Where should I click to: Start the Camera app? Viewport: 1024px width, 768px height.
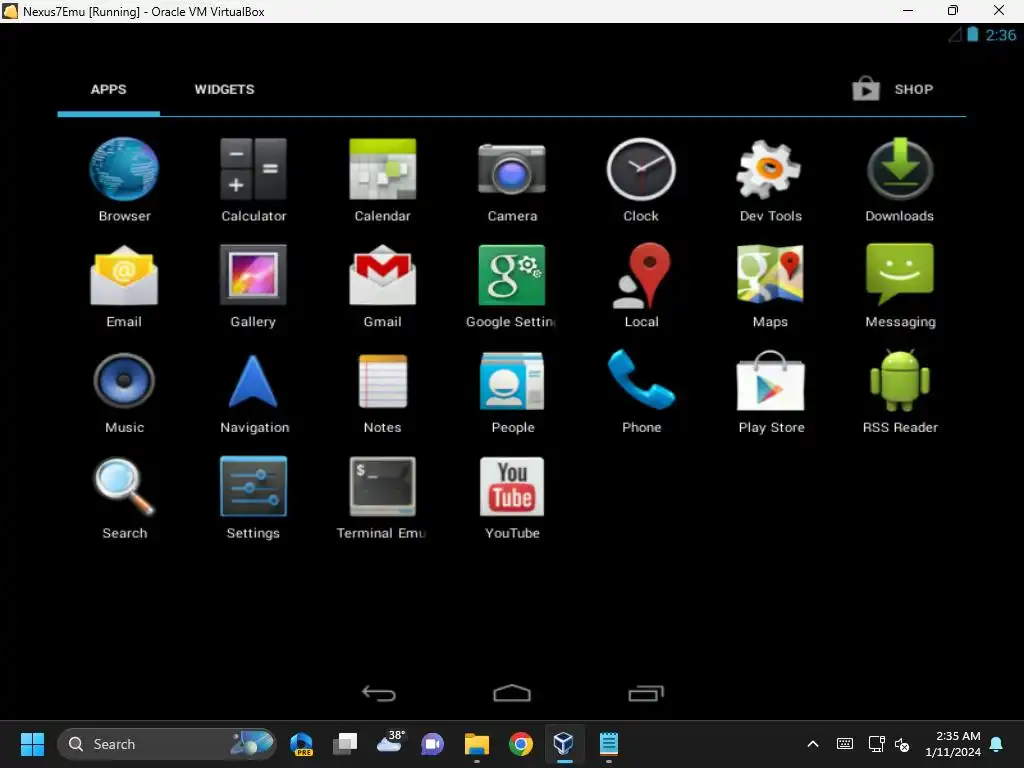[512, 180]
